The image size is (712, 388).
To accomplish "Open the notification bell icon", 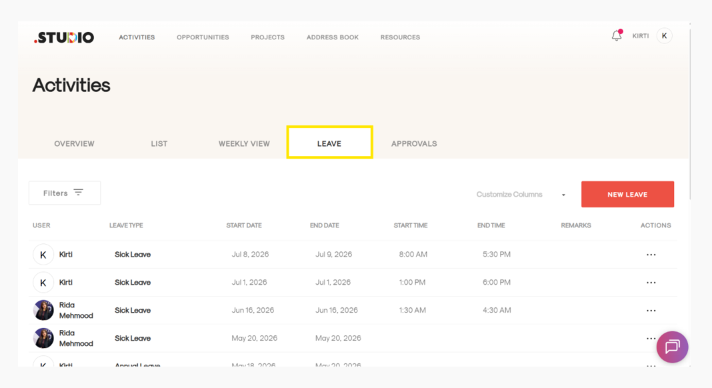I will [617, 35].
